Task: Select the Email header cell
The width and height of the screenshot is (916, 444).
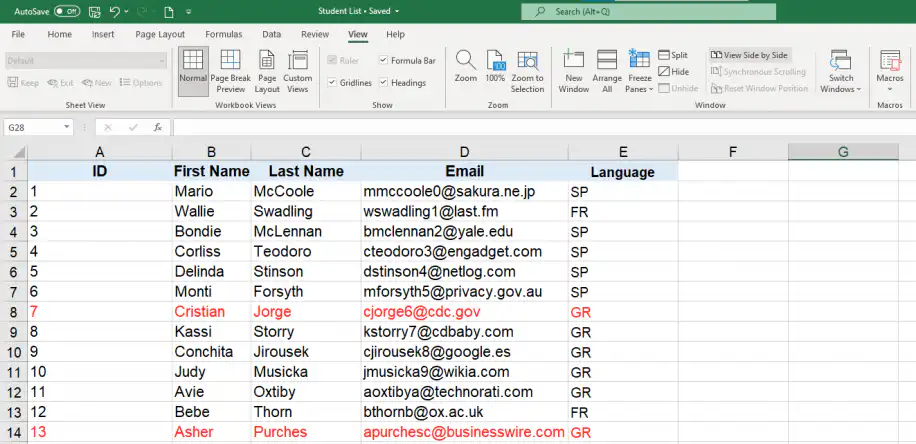Action: click(464, 171)
